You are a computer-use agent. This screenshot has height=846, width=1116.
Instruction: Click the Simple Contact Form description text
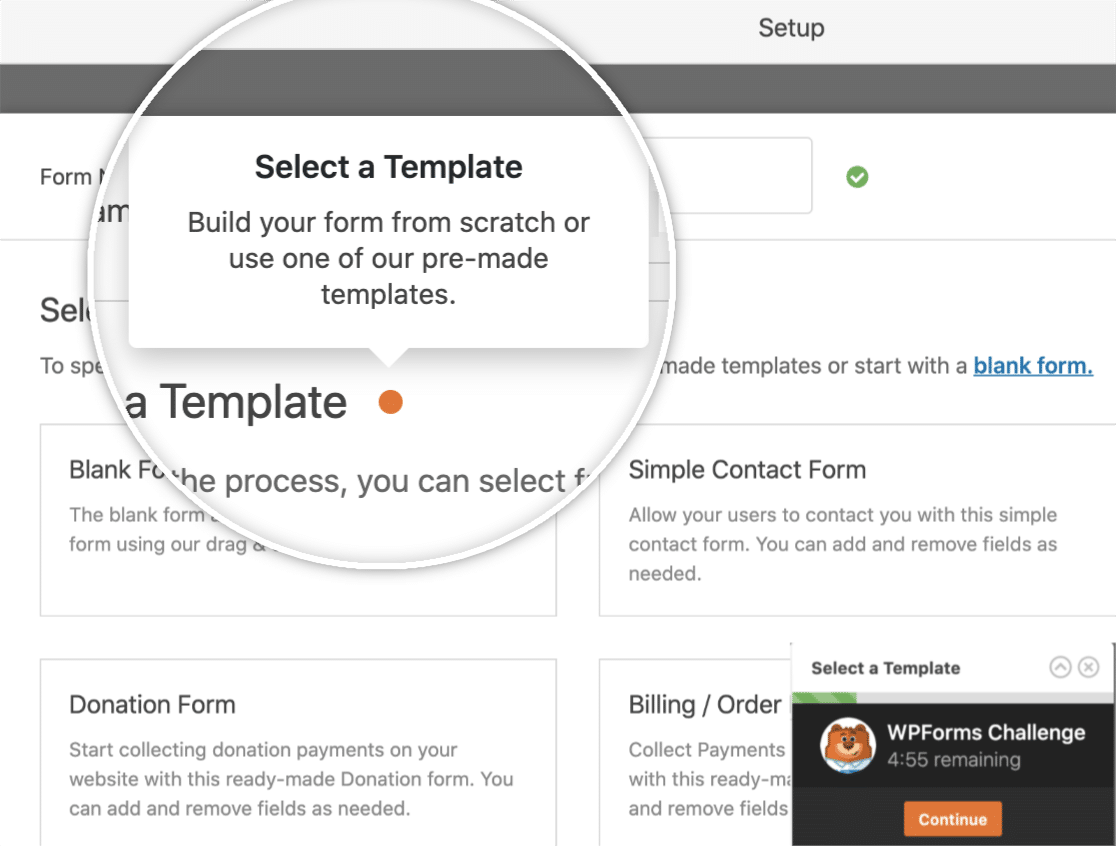[843, 544]
